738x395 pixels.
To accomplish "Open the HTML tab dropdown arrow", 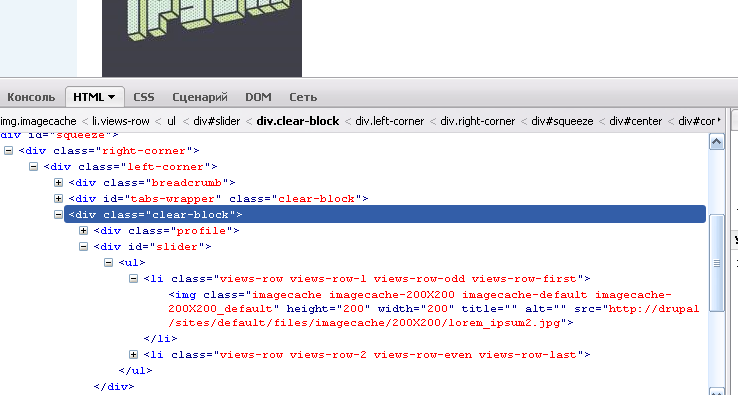I will [x=112, y=97].
